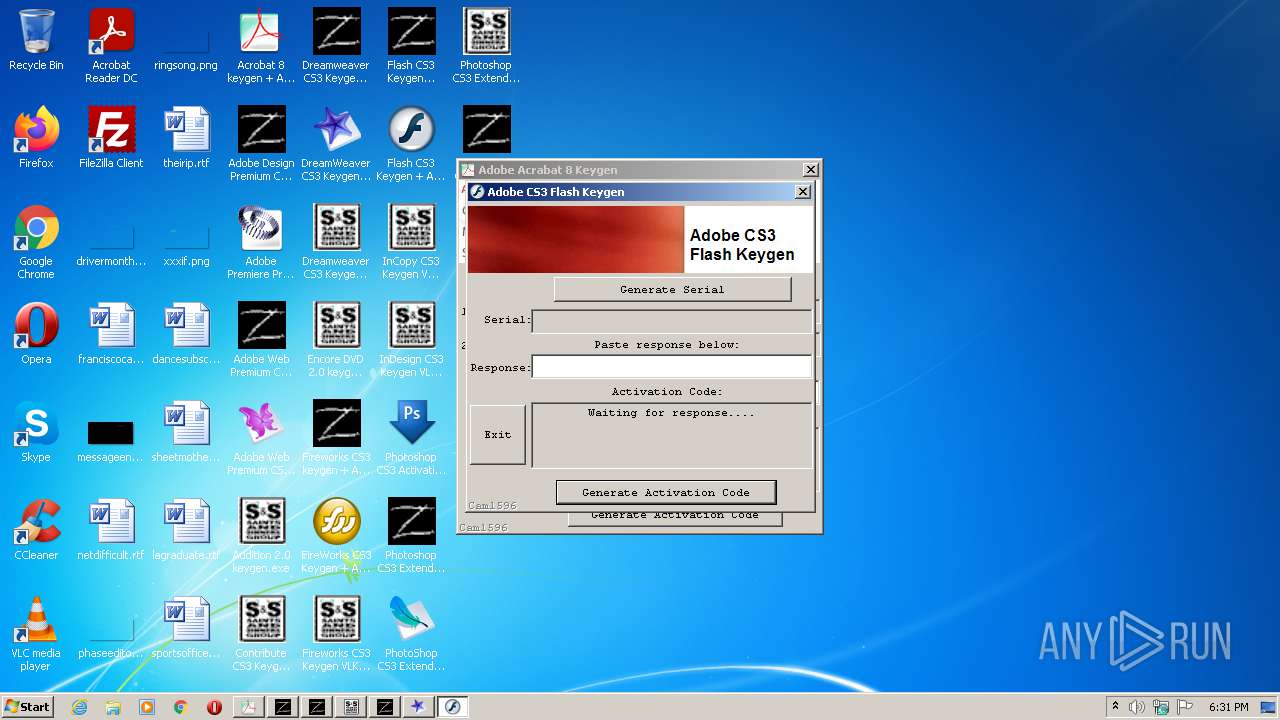
Task: Open the Start menu
Action: [28, 706]
